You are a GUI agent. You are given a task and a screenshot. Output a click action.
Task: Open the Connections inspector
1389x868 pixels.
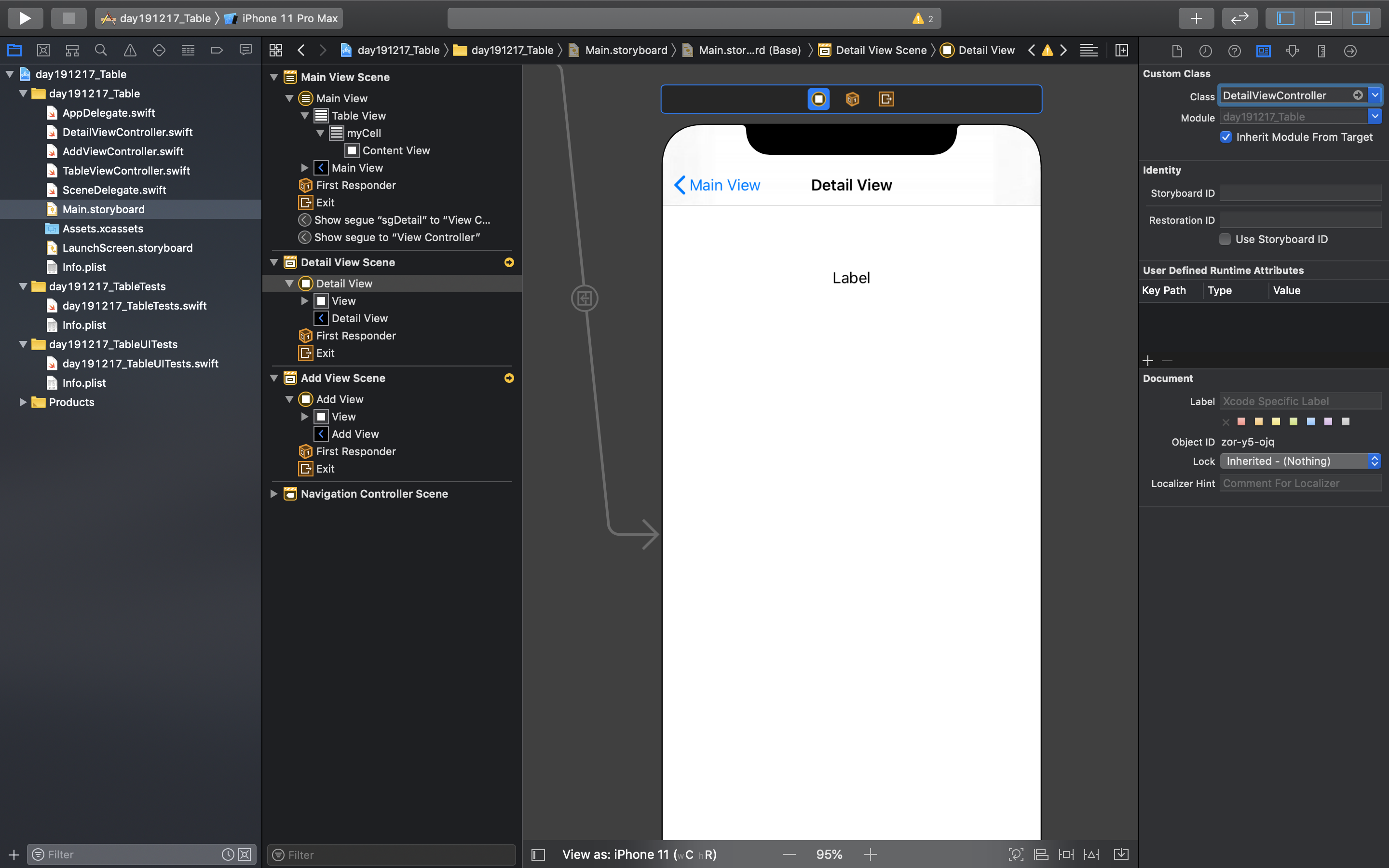point(1350,51)
